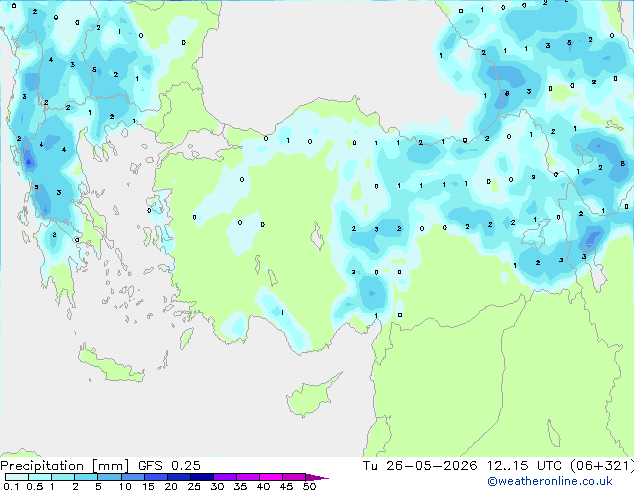Click the purple swatch between 35 and 40
The height and width of the screenshot is (490, 634).
click(247, 477)
